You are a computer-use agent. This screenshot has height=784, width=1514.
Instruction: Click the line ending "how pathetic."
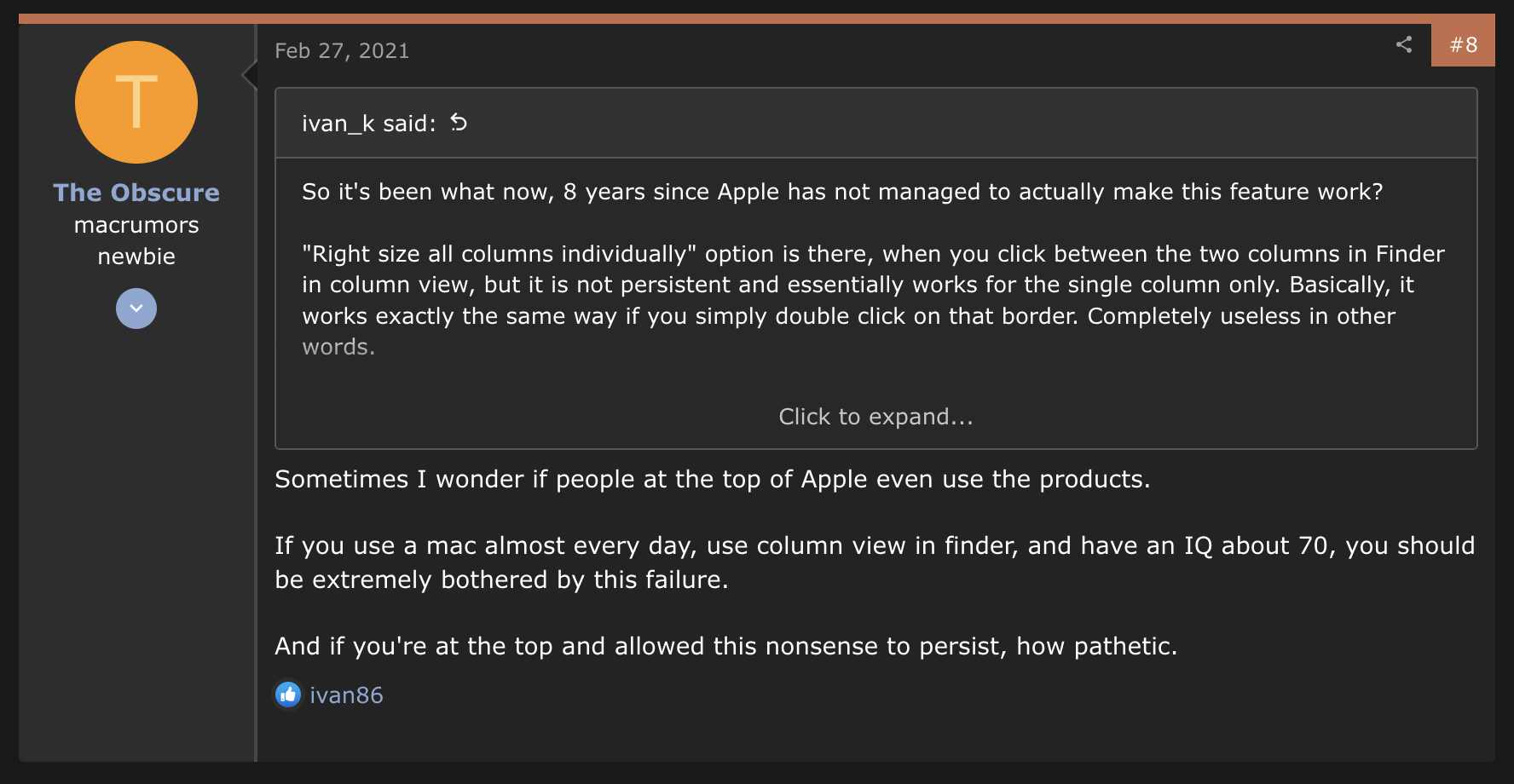(725, 646)
